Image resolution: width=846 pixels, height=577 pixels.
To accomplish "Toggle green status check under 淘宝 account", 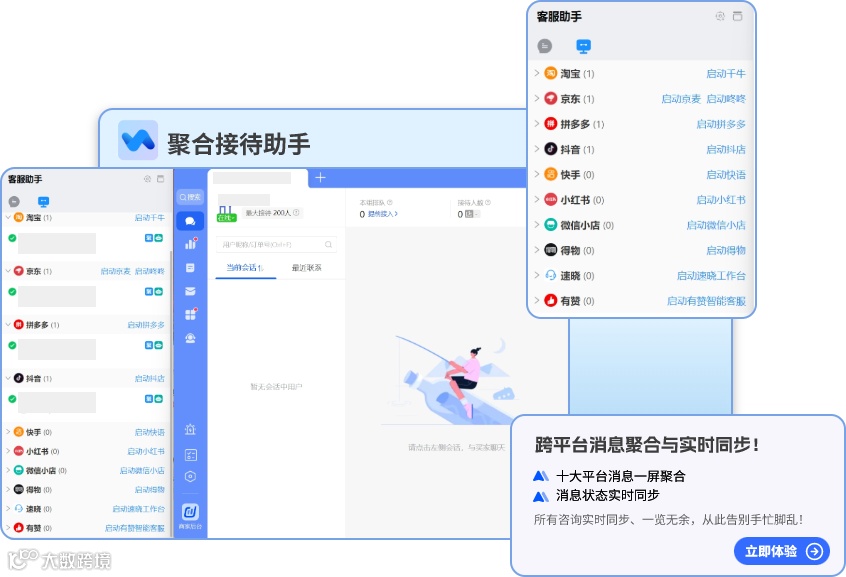I will point(12,238).
